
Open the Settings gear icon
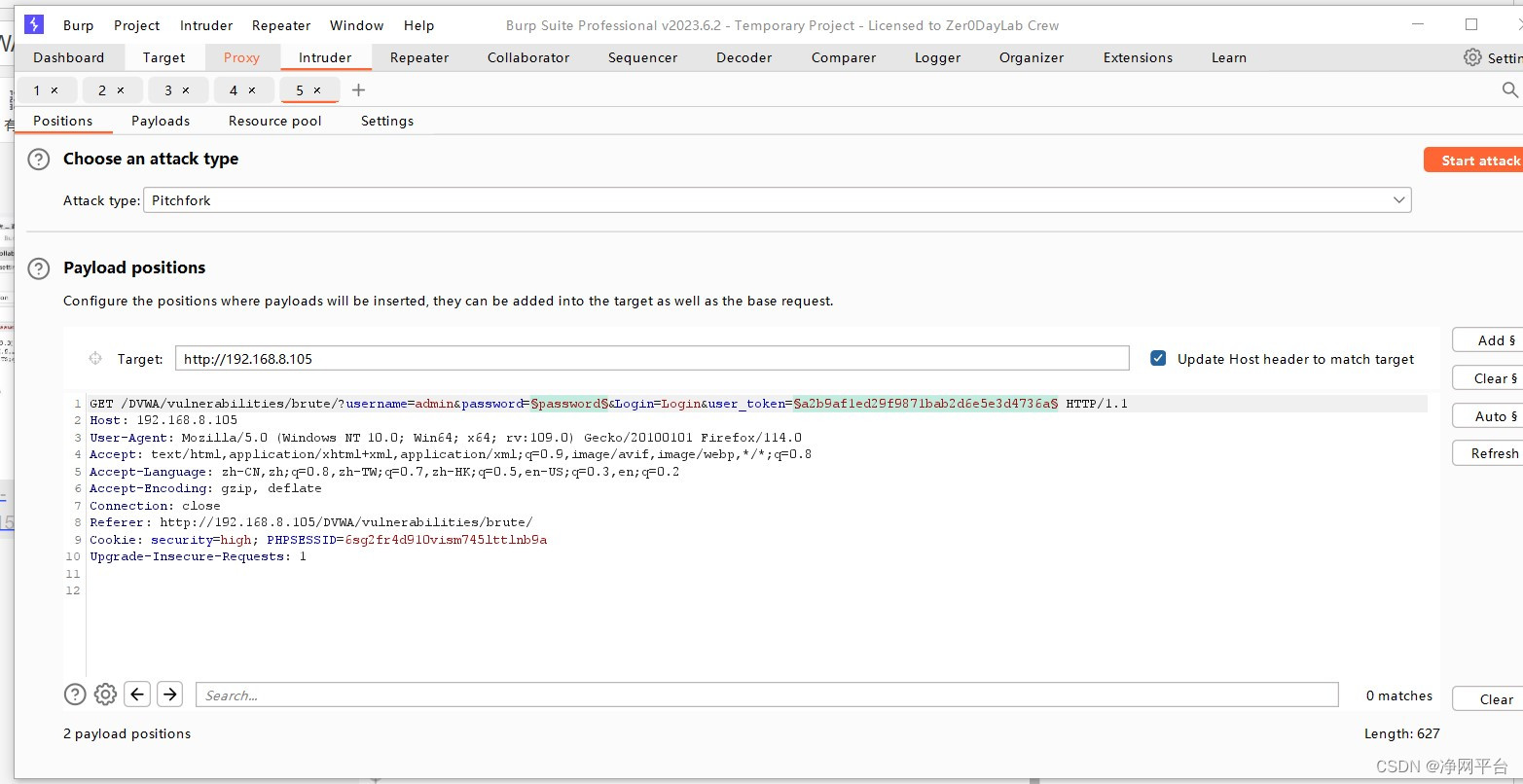1472,57
